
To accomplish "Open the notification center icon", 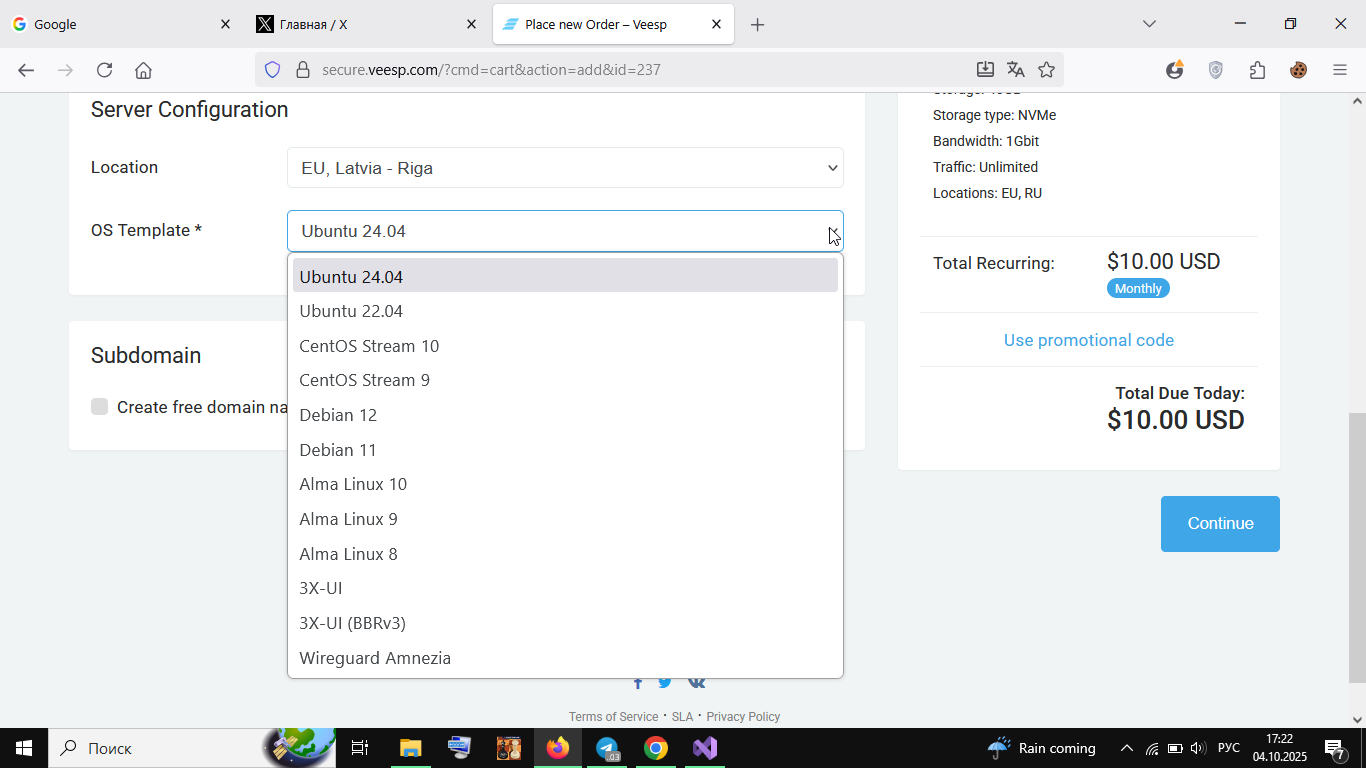I will (x=1335, y=748).
